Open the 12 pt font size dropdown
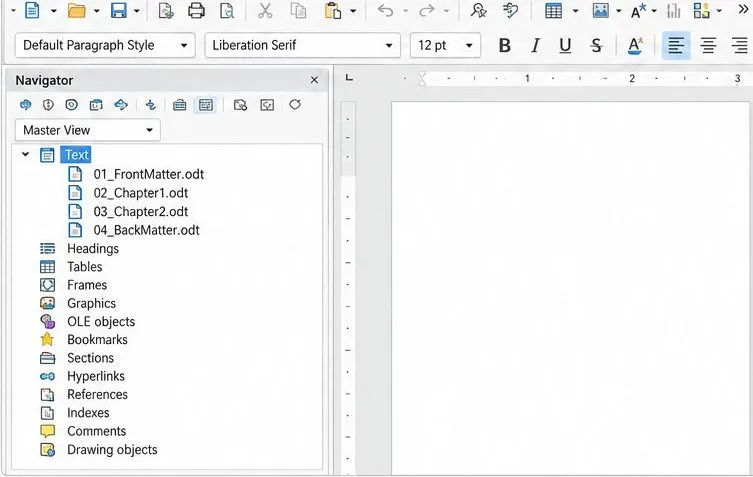The width and height of the screenshot is (753, 477). click(469, 46)
